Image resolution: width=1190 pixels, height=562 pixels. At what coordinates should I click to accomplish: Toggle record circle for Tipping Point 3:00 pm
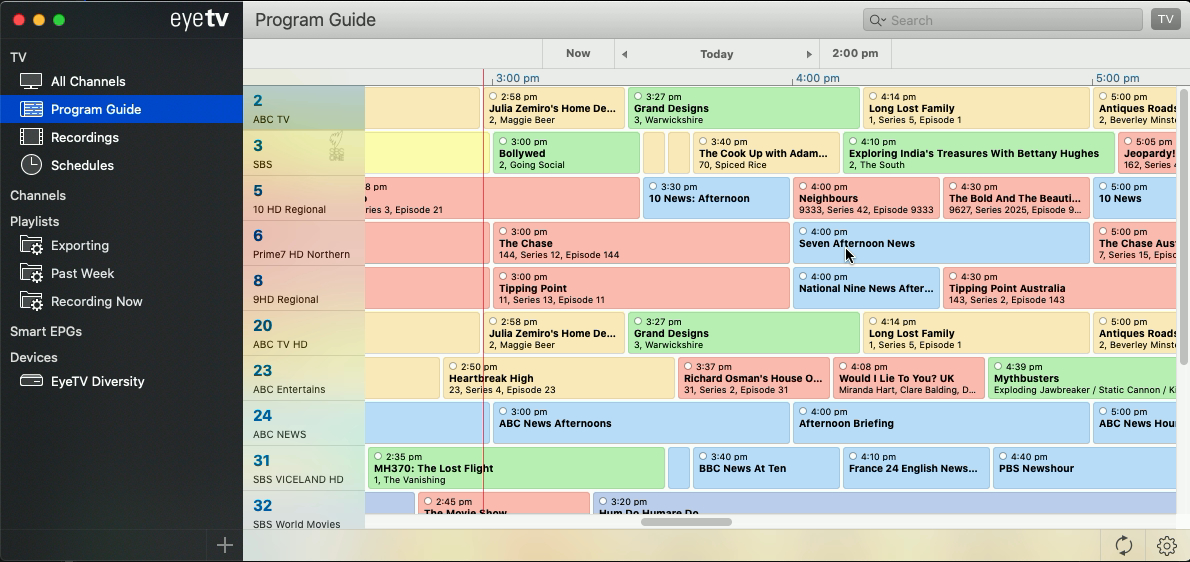coord(503,276)
